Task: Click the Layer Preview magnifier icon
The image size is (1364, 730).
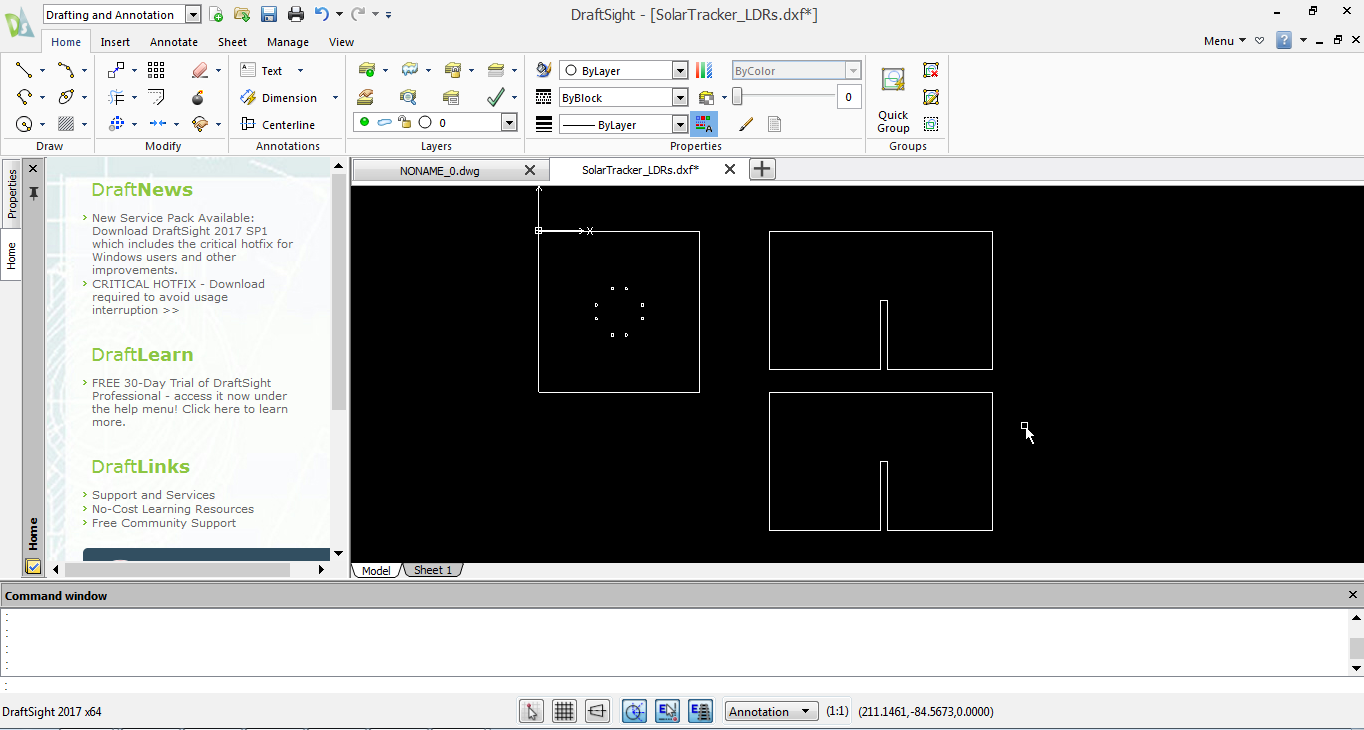Action: (x=408, y=97)
